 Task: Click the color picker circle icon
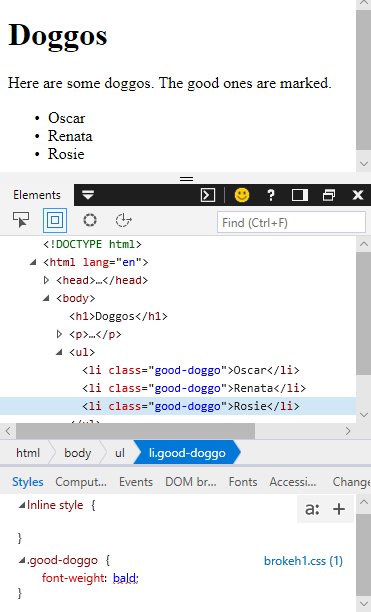pos(90,220)
